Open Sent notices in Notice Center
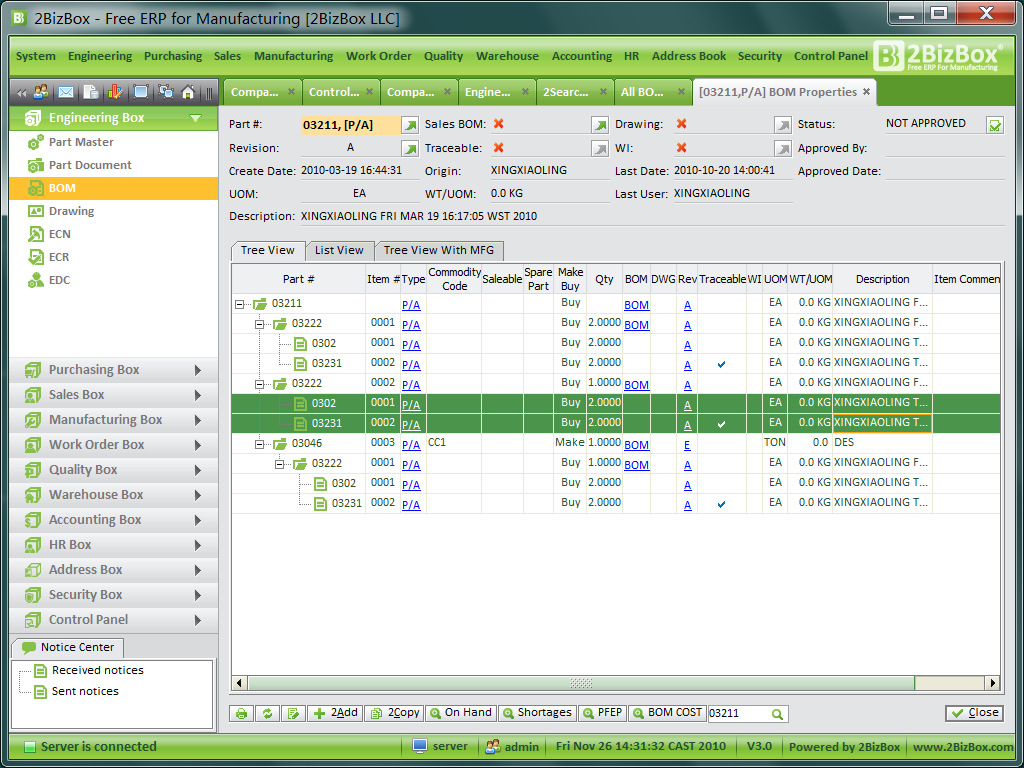This screenshot has height=768, width=1024. [x=85, y=692]
